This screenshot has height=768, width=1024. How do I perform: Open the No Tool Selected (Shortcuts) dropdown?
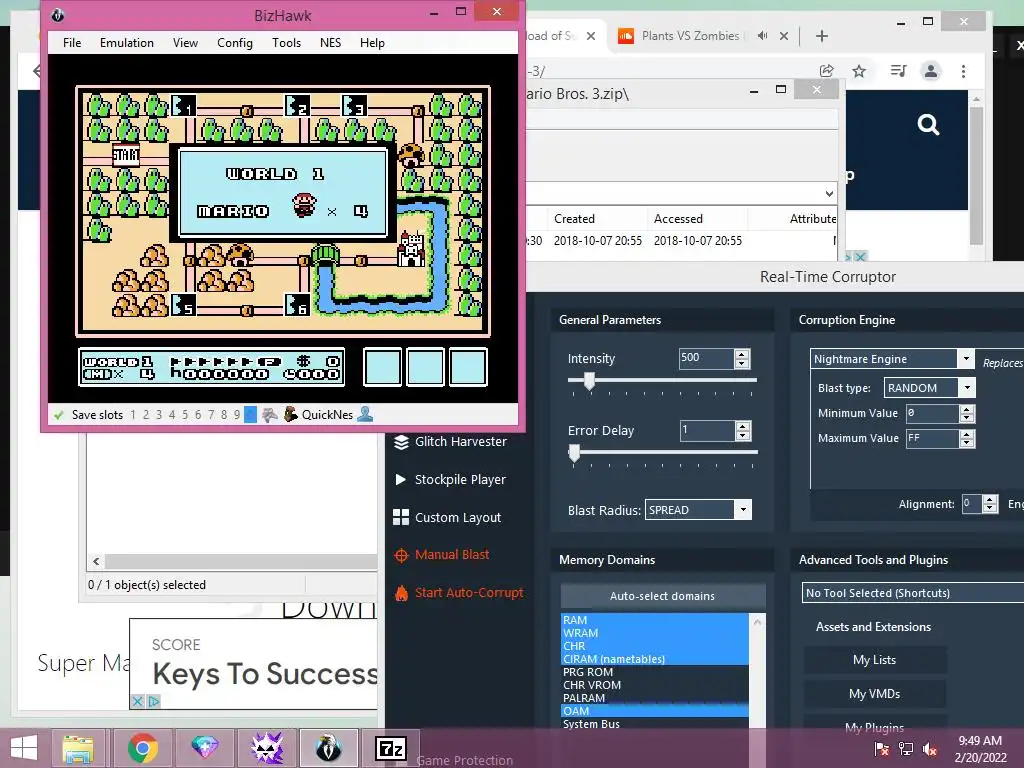coord(912,593)
